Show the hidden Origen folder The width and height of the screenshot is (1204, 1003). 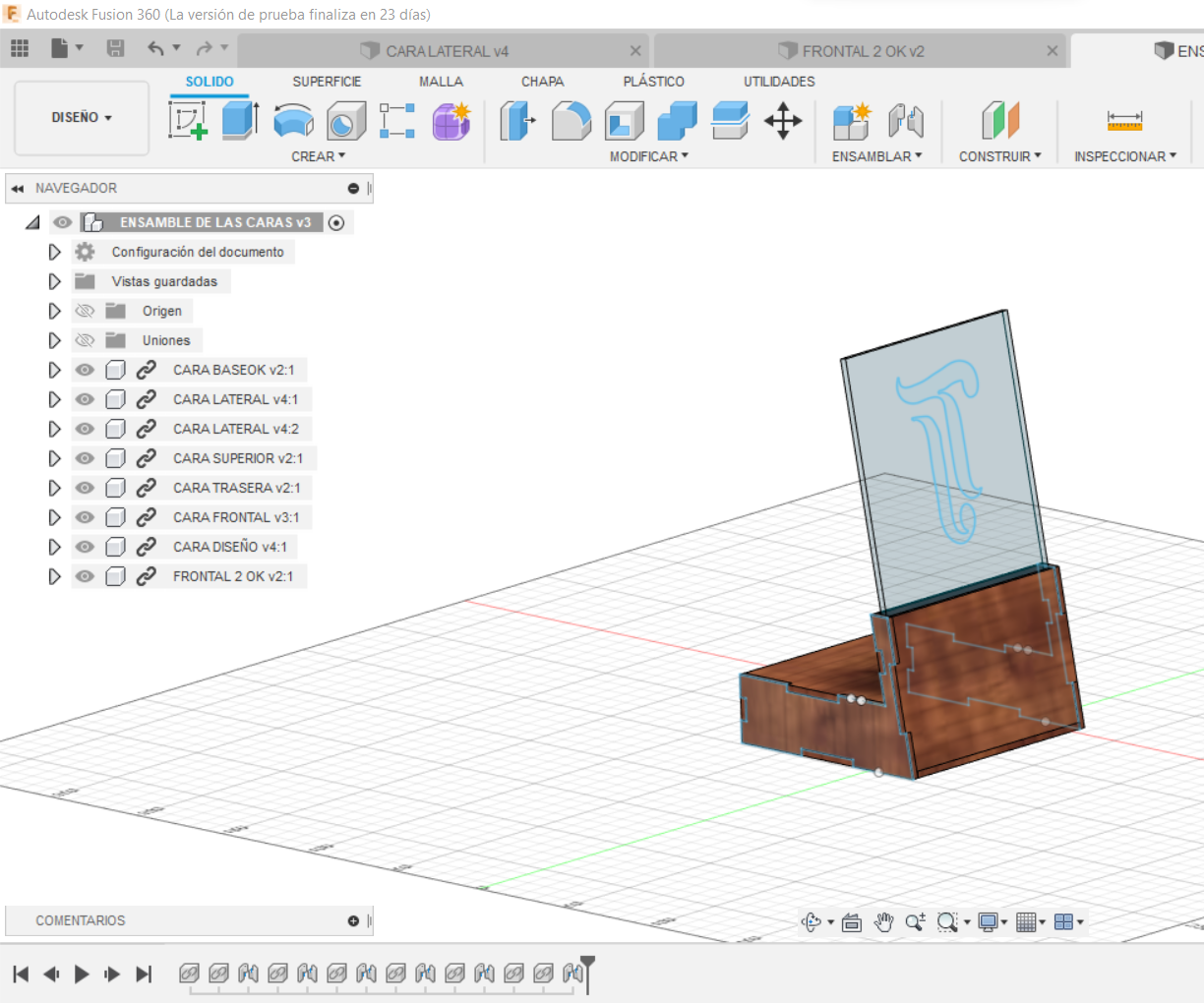(x=86, y=311)
